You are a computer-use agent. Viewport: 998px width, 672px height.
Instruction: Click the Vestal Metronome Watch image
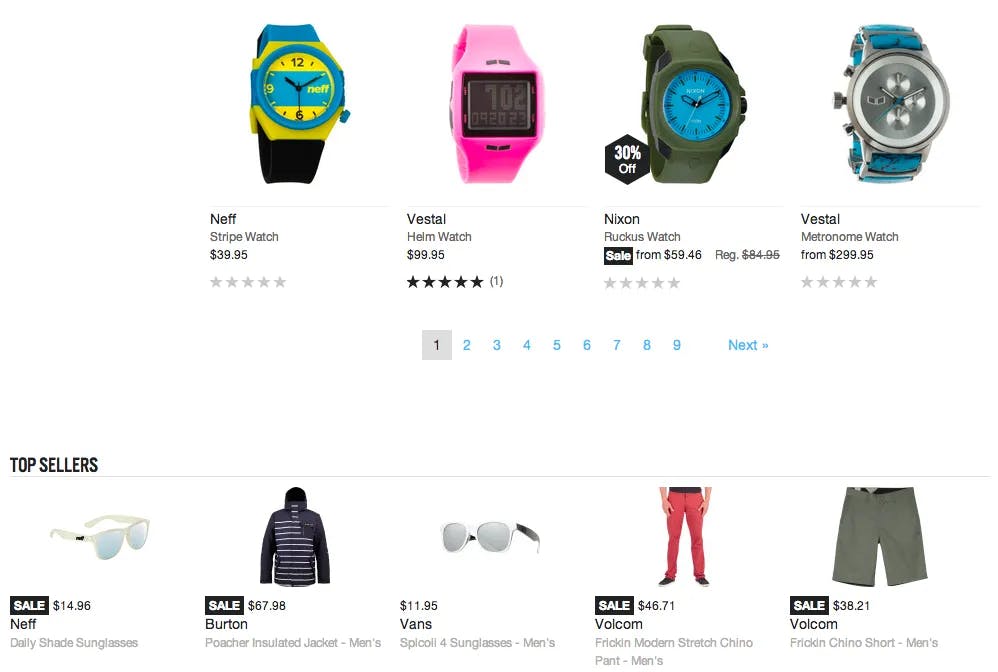click(891, 104)
